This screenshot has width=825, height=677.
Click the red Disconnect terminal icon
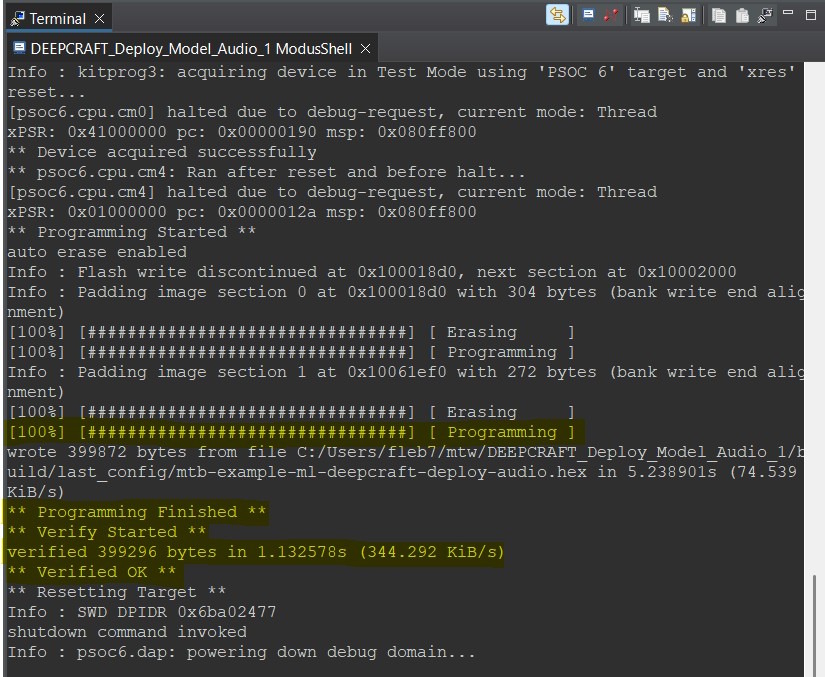click(x=610, y=15)
